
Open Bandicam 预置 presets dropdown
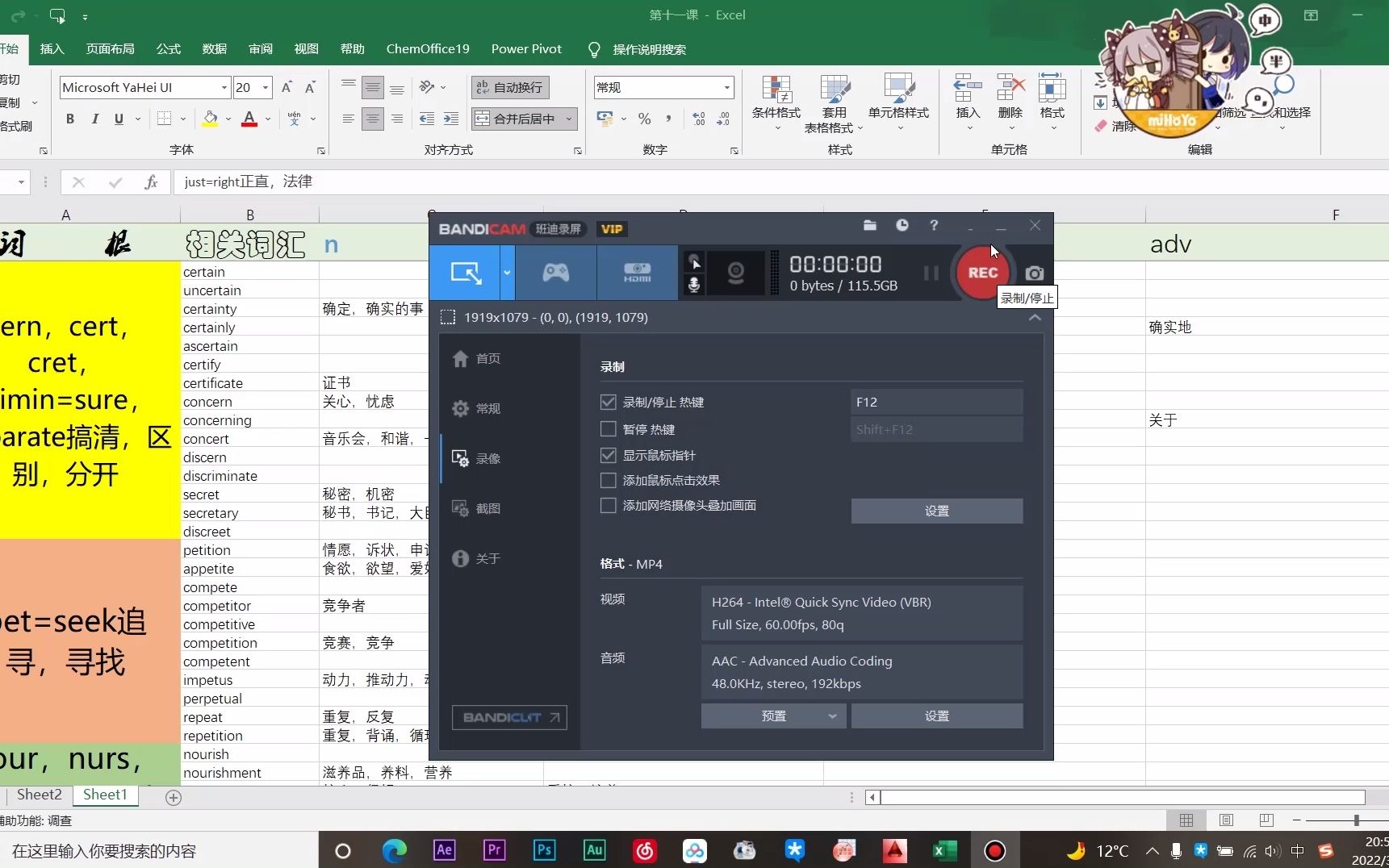point(773,716)
